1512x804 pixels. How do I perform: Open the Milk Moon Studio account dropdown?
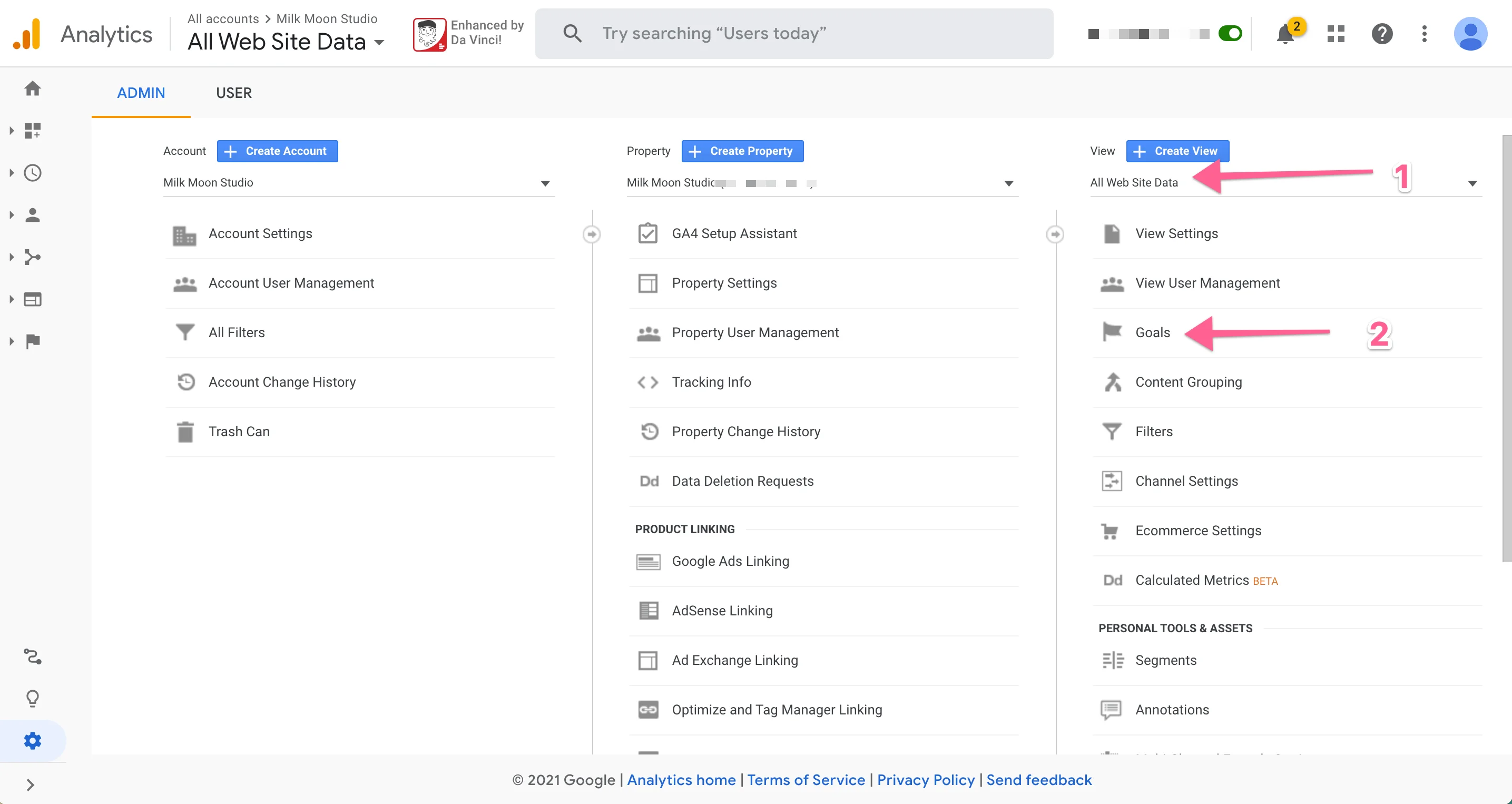coord(358,183)
